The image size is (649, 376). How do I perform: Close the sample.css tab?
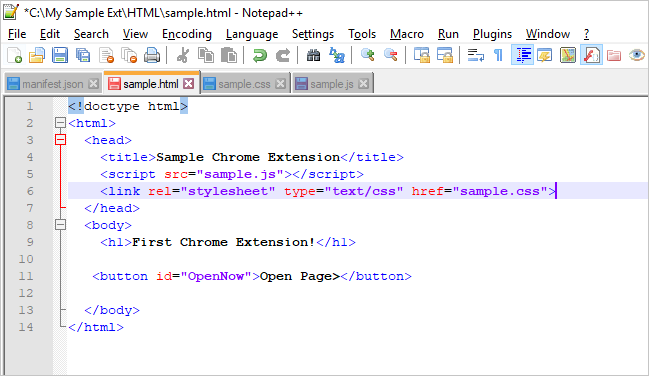click(x=281, y=84)
